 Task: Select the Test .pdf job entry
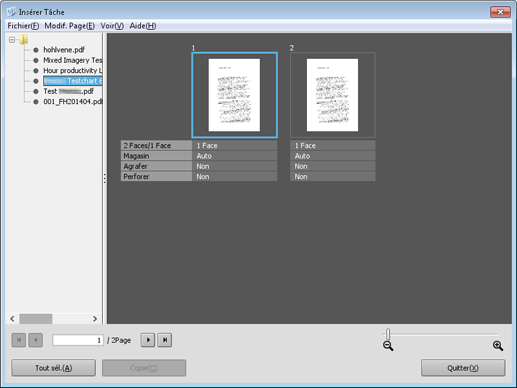point(69,91)
